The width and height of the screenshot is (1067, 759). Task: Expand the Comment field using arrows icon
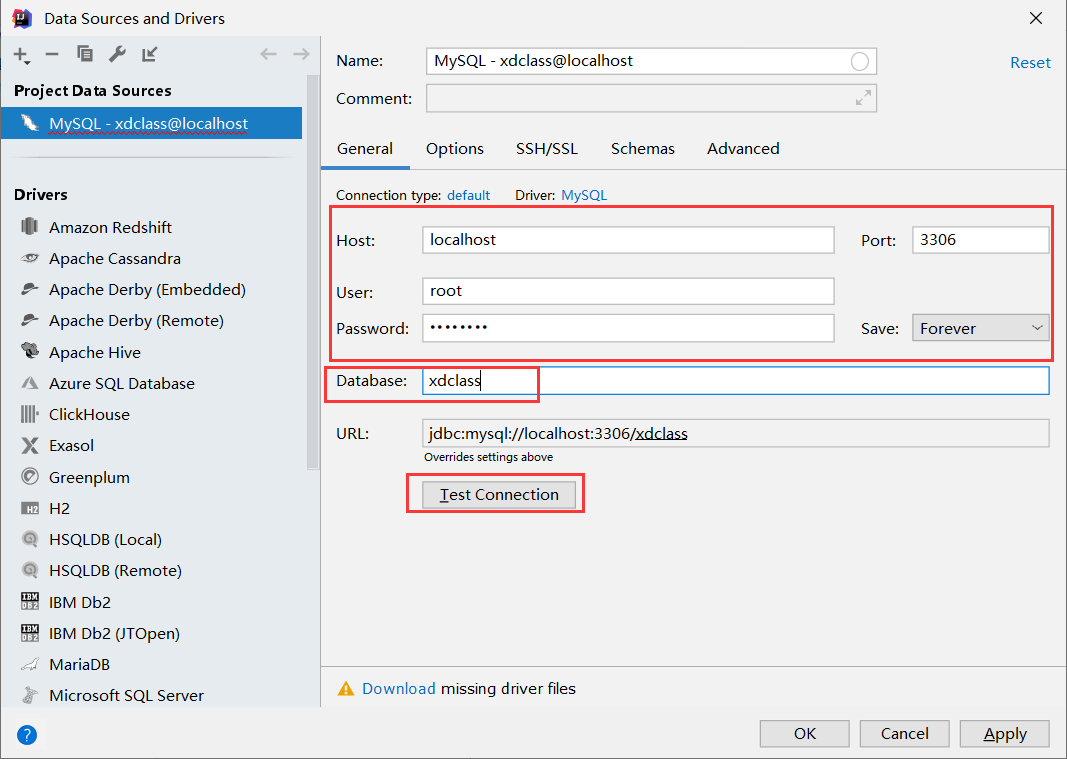[863, 98]
